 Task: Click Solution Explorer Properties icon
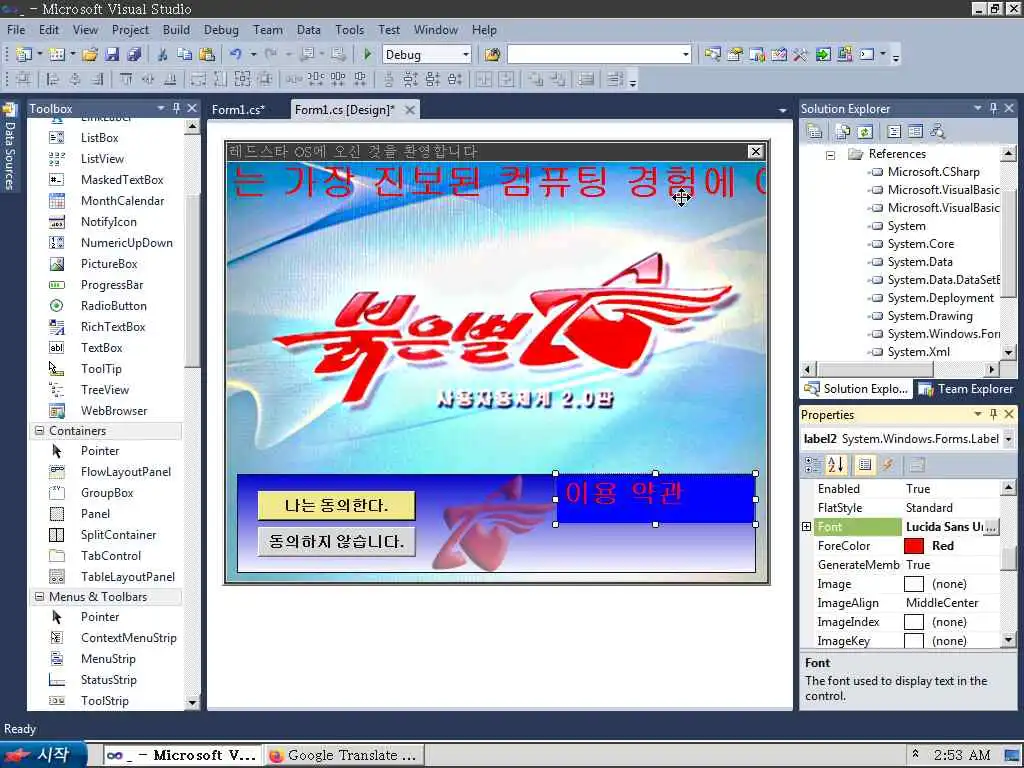(x=814, y=132)
